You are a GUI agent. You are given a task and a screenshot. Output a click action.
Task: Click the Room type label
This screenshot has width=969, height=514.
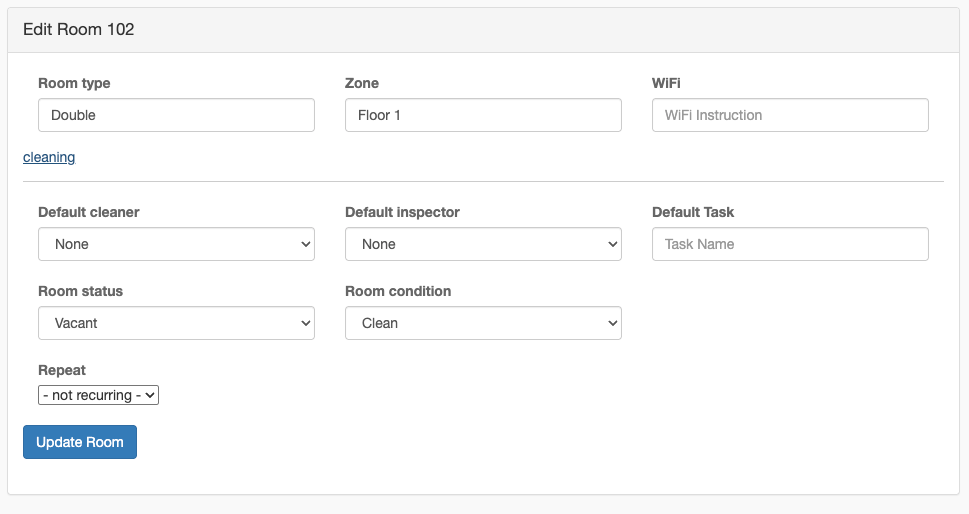pos(74,83)
